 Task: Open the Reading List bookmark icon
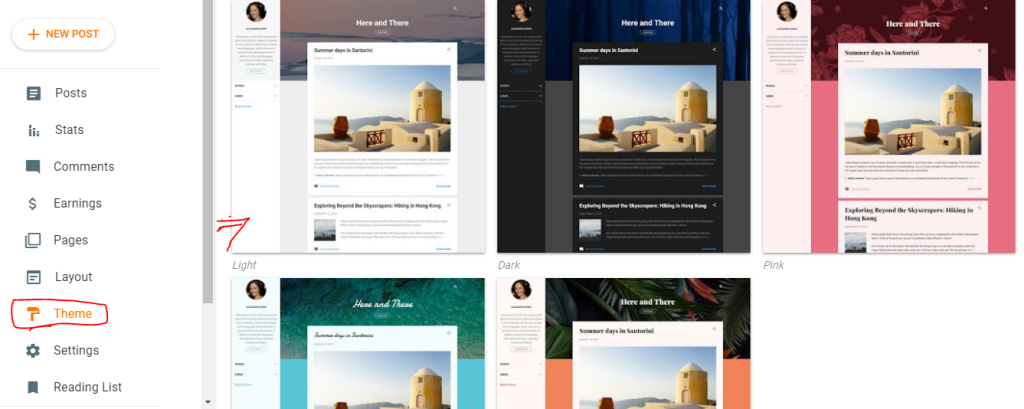tap(33, 387)
